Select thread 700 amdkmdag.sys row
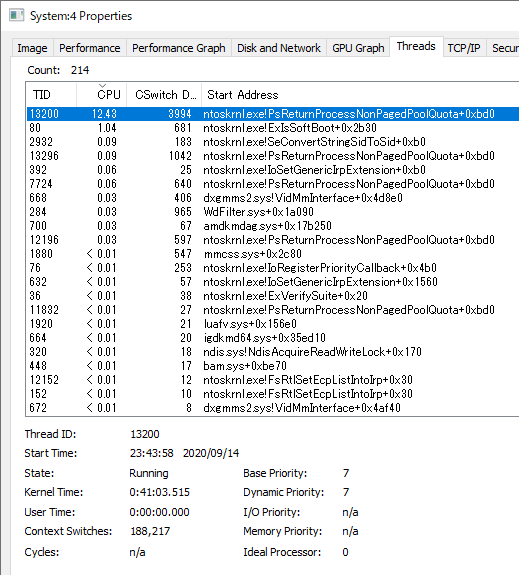Image resolution: width=519 pixels, height=575 pixels. click(x=273, y=226)
